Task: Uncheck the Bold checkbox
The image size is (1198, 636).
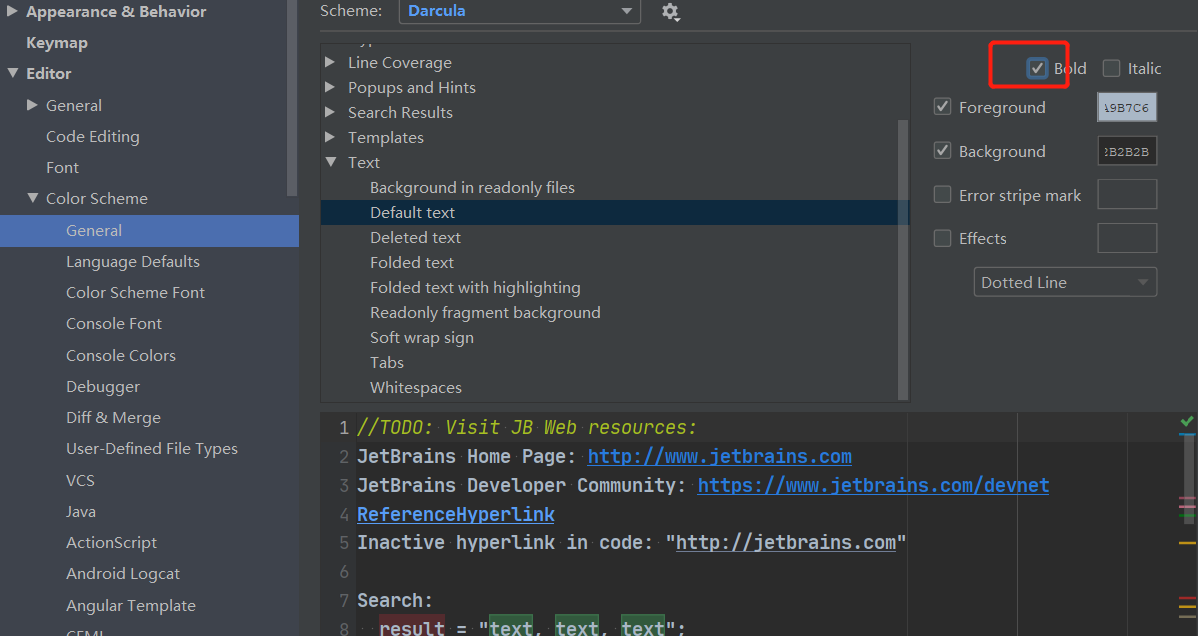Action: 1037,69
